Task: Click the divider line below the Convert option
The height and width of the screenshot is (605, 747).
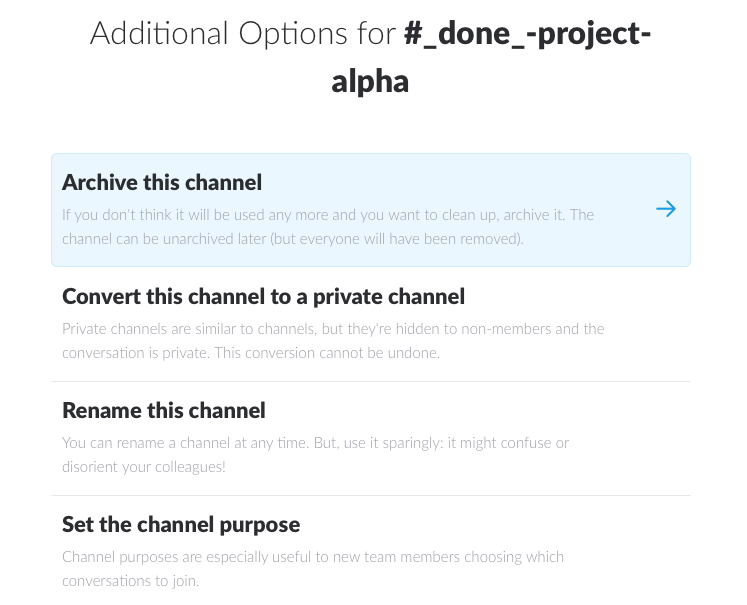Action: point(371,381)
